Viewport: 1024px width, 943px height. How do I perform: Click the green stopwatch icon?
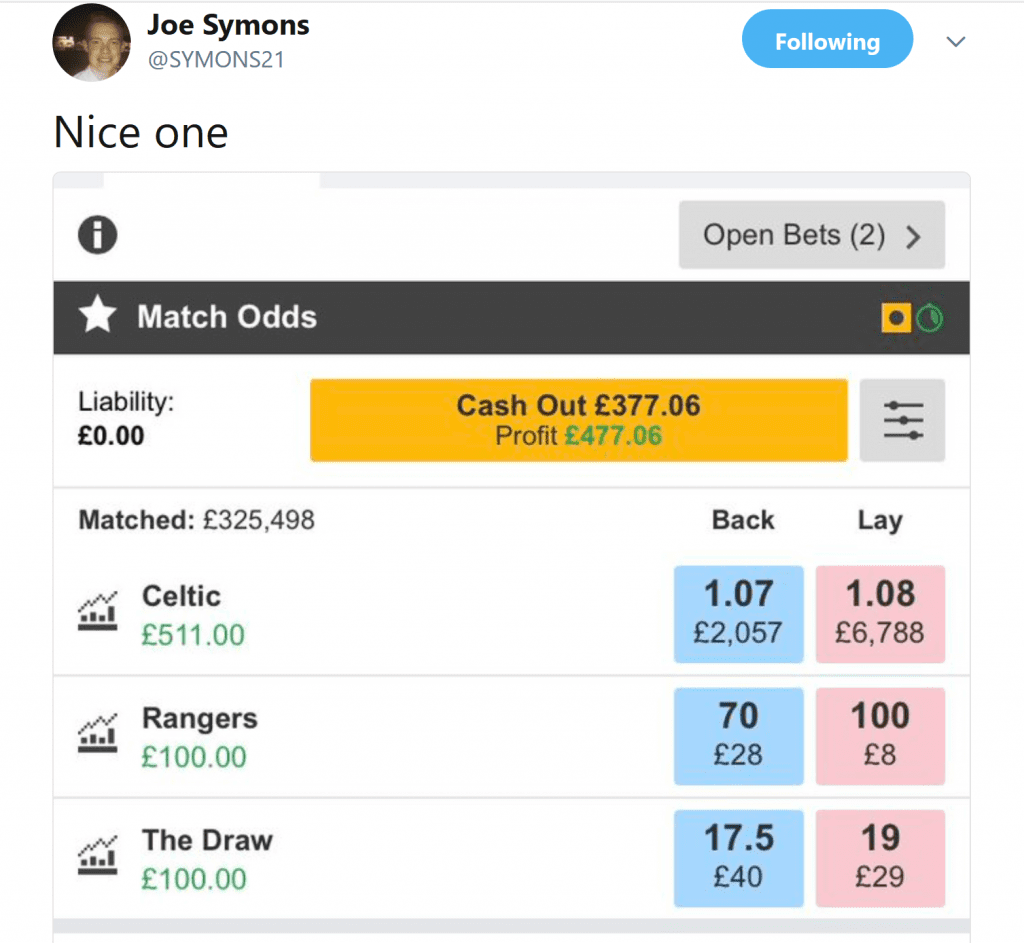tap(929, 318)
